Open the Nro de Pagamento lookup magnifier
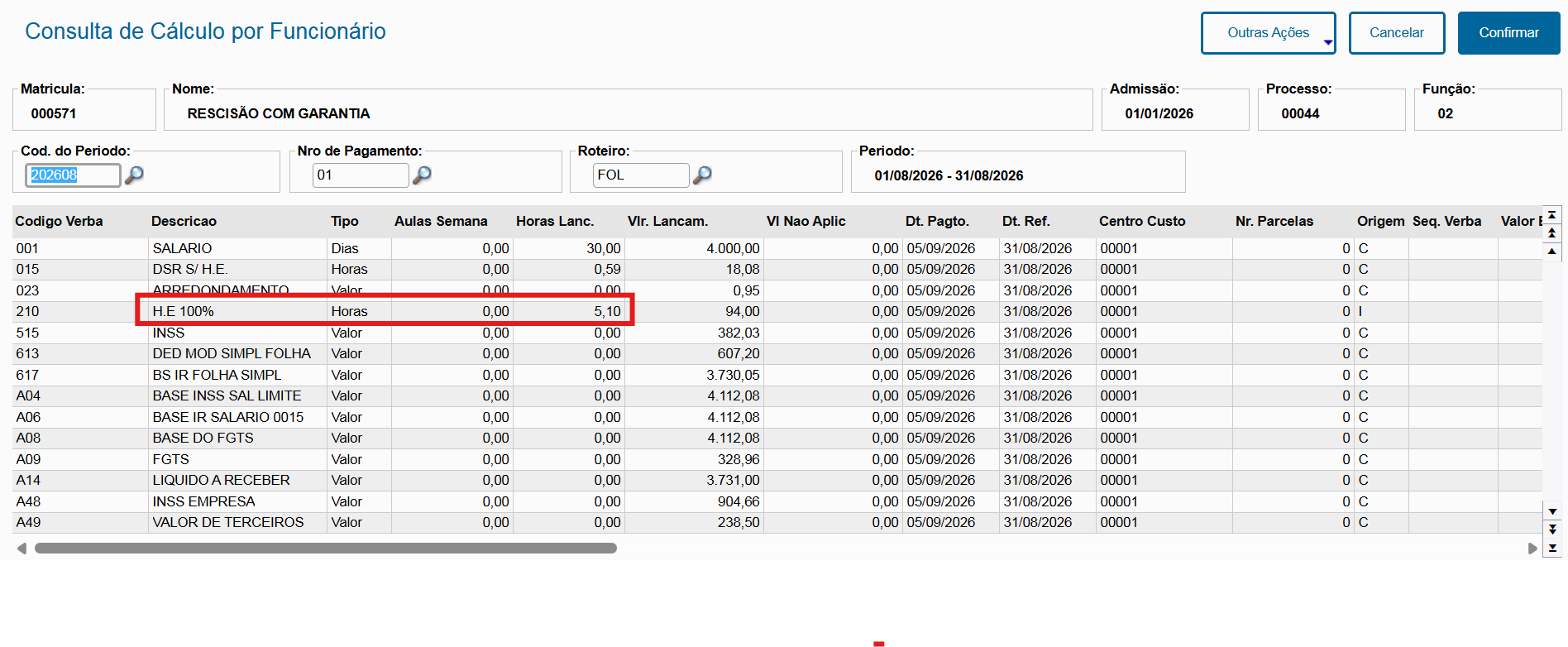 point(422,175)
